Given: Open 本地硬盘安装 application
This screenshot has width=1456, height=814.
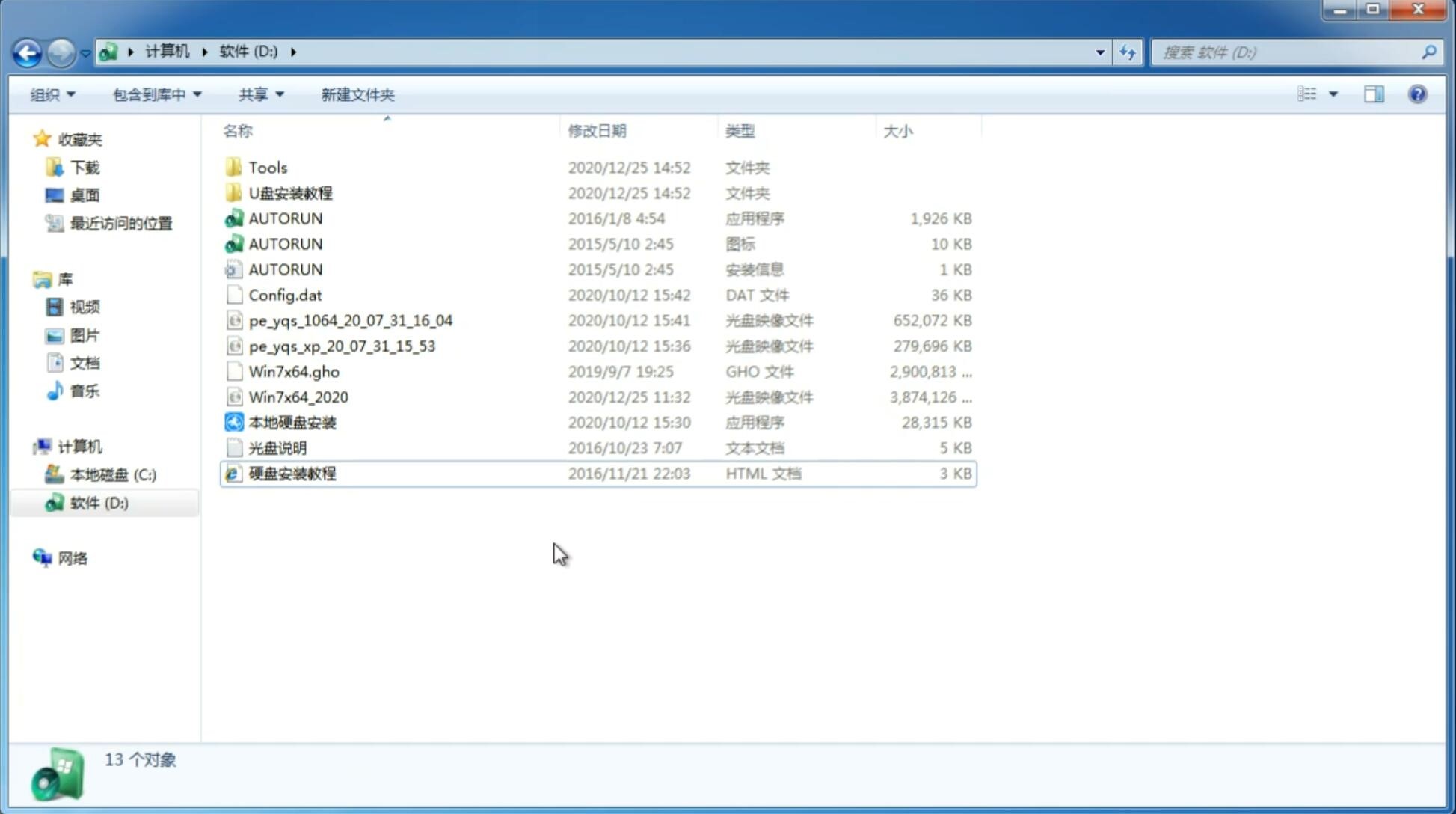Looking at the screenshot, I should (x=292, y=422).
